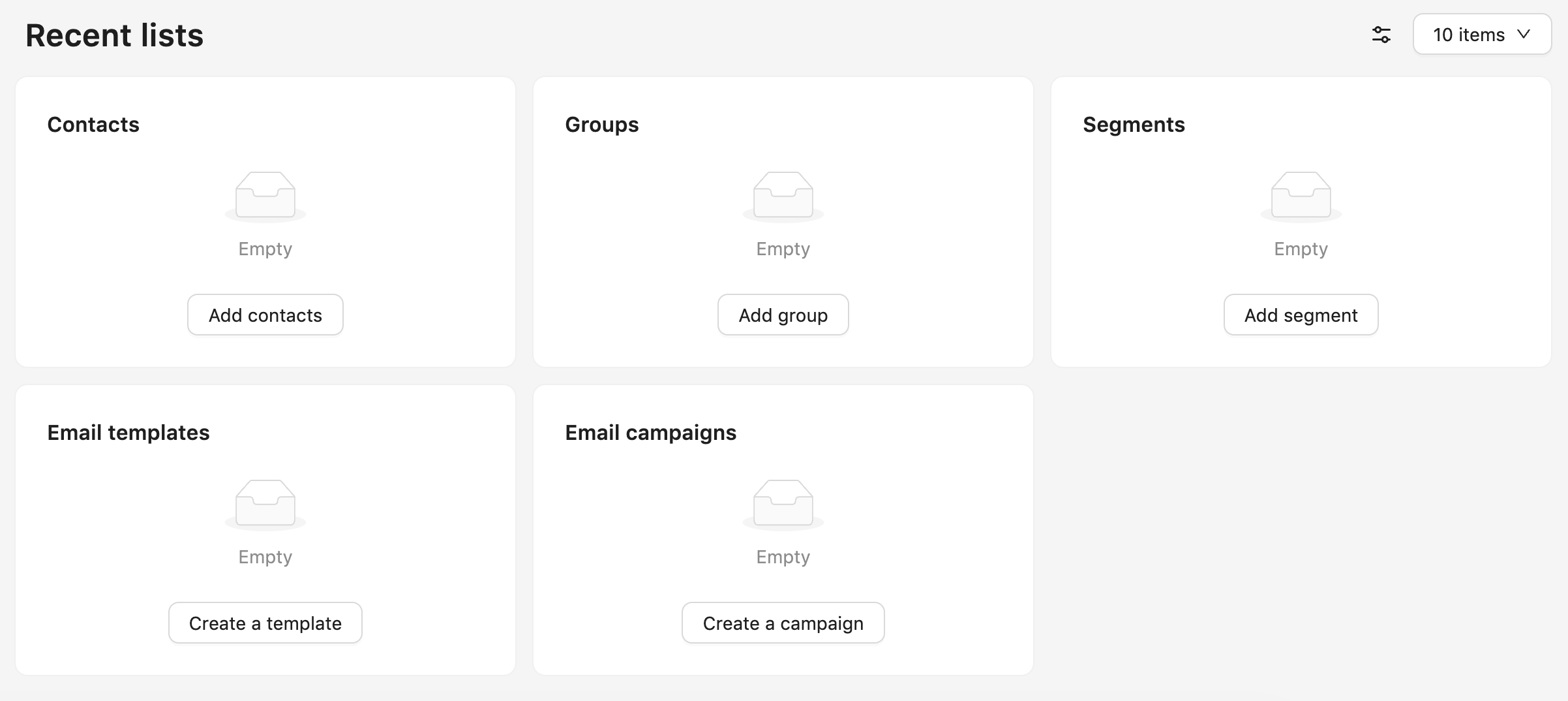Click the Empty label in Segments card
The height and width of the screenshot is (701, 1568).
pyautogui.click(x=1301, y=249)
